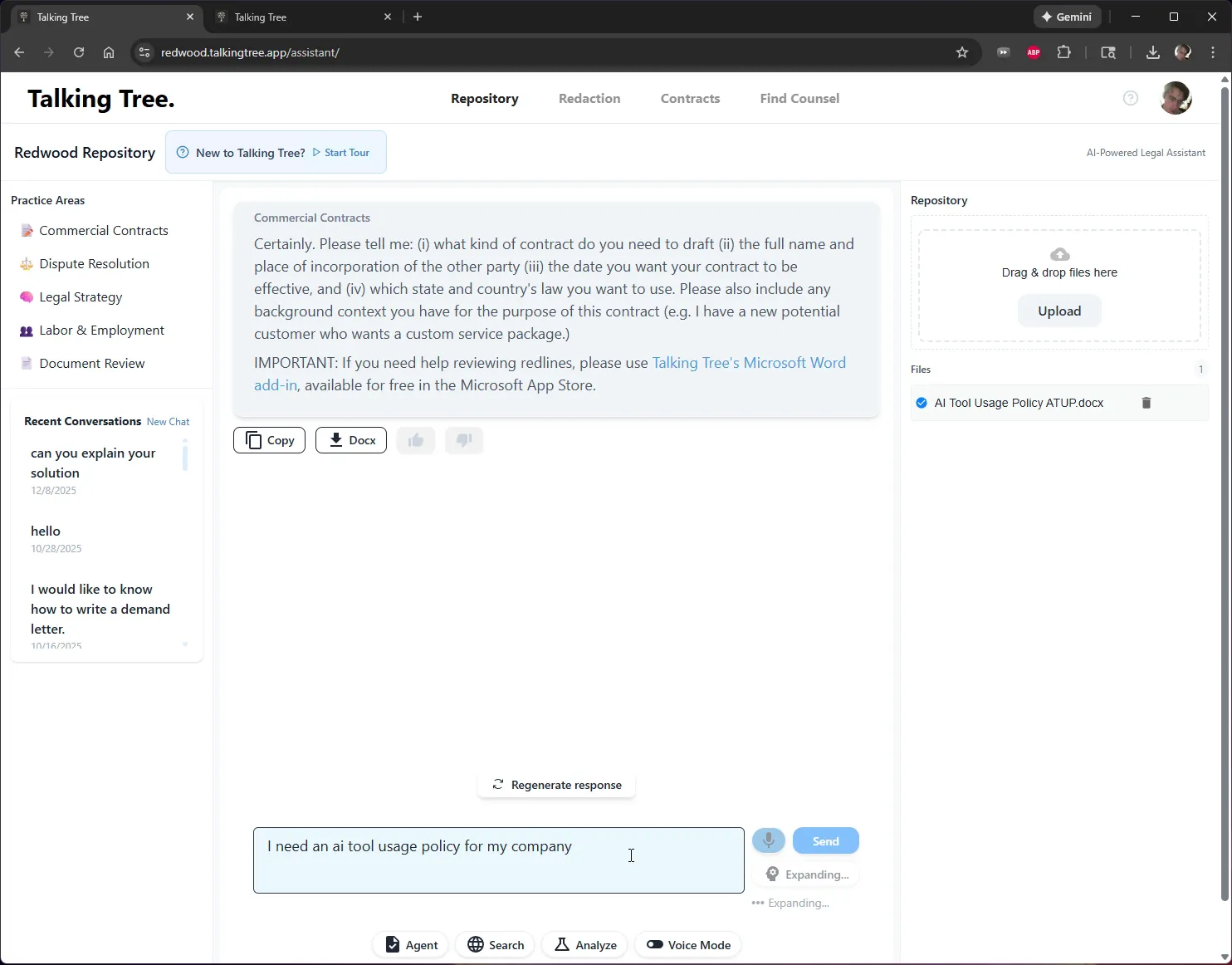Select Labor & Employment practice area
Screen dimensions: 1232x965
tap(101, 331)
